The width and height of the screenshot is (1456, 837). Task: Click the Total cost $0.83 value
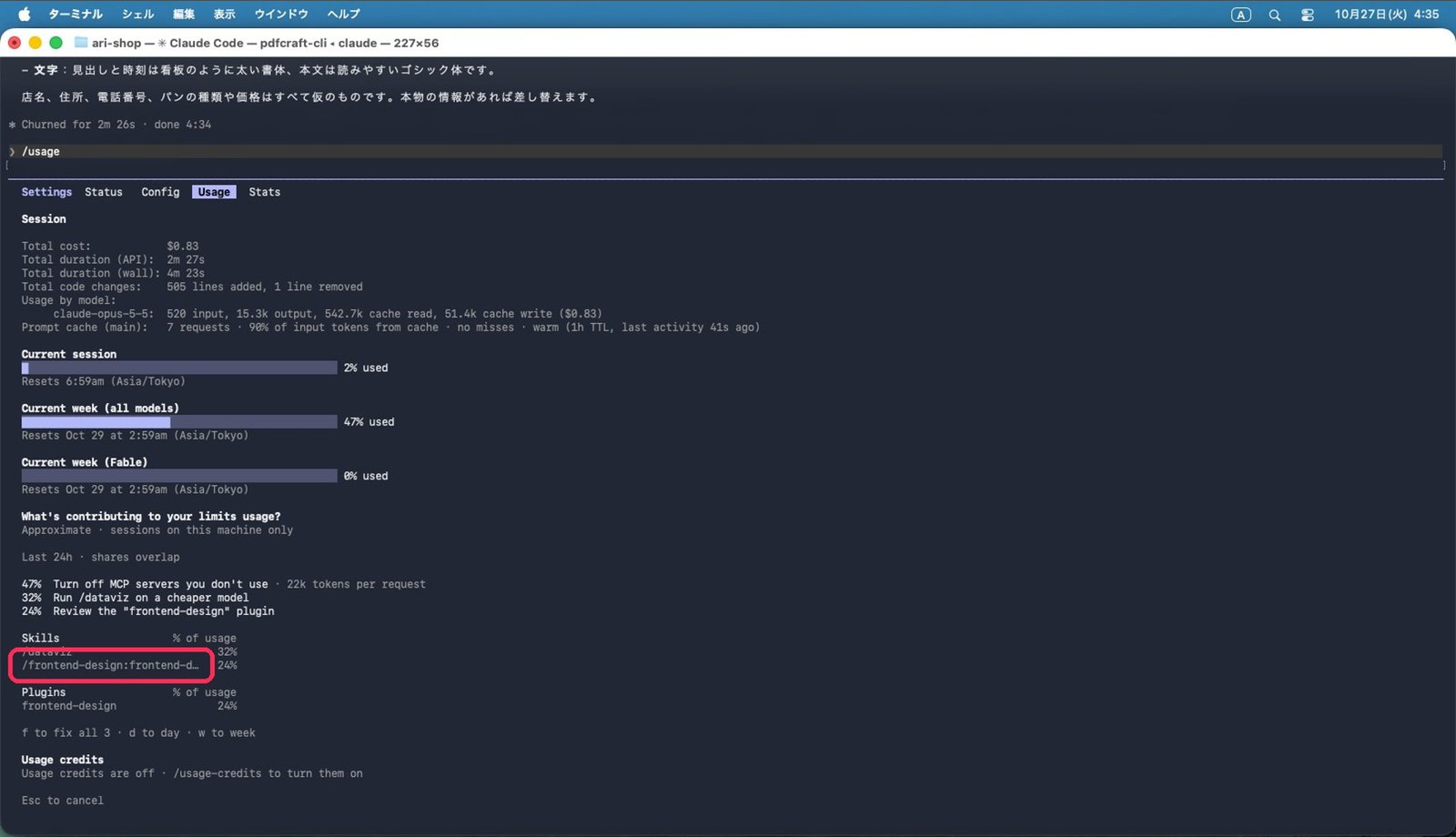[x=183, y=246]
